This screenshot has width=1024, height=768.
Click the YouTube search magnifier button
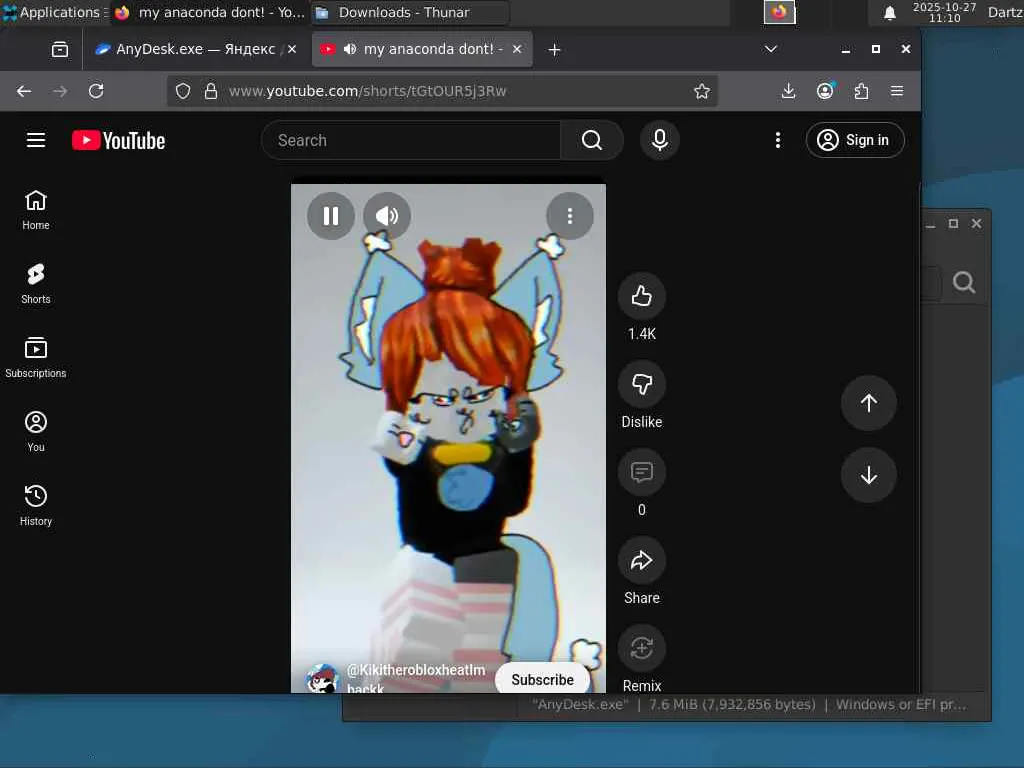tap(592, 140)
